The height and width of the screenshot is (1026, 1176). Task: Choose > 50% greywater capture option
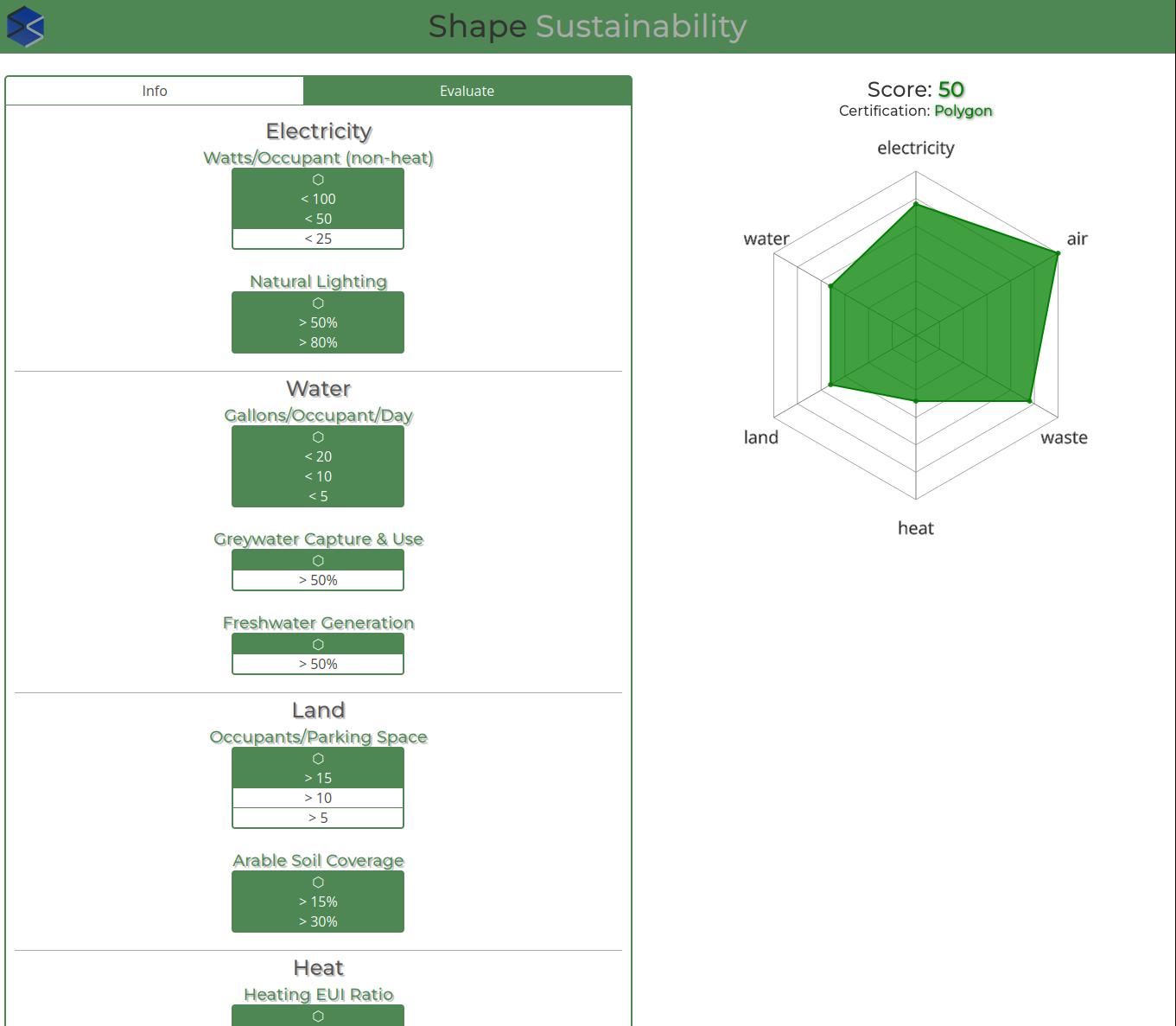coord(318,580)
